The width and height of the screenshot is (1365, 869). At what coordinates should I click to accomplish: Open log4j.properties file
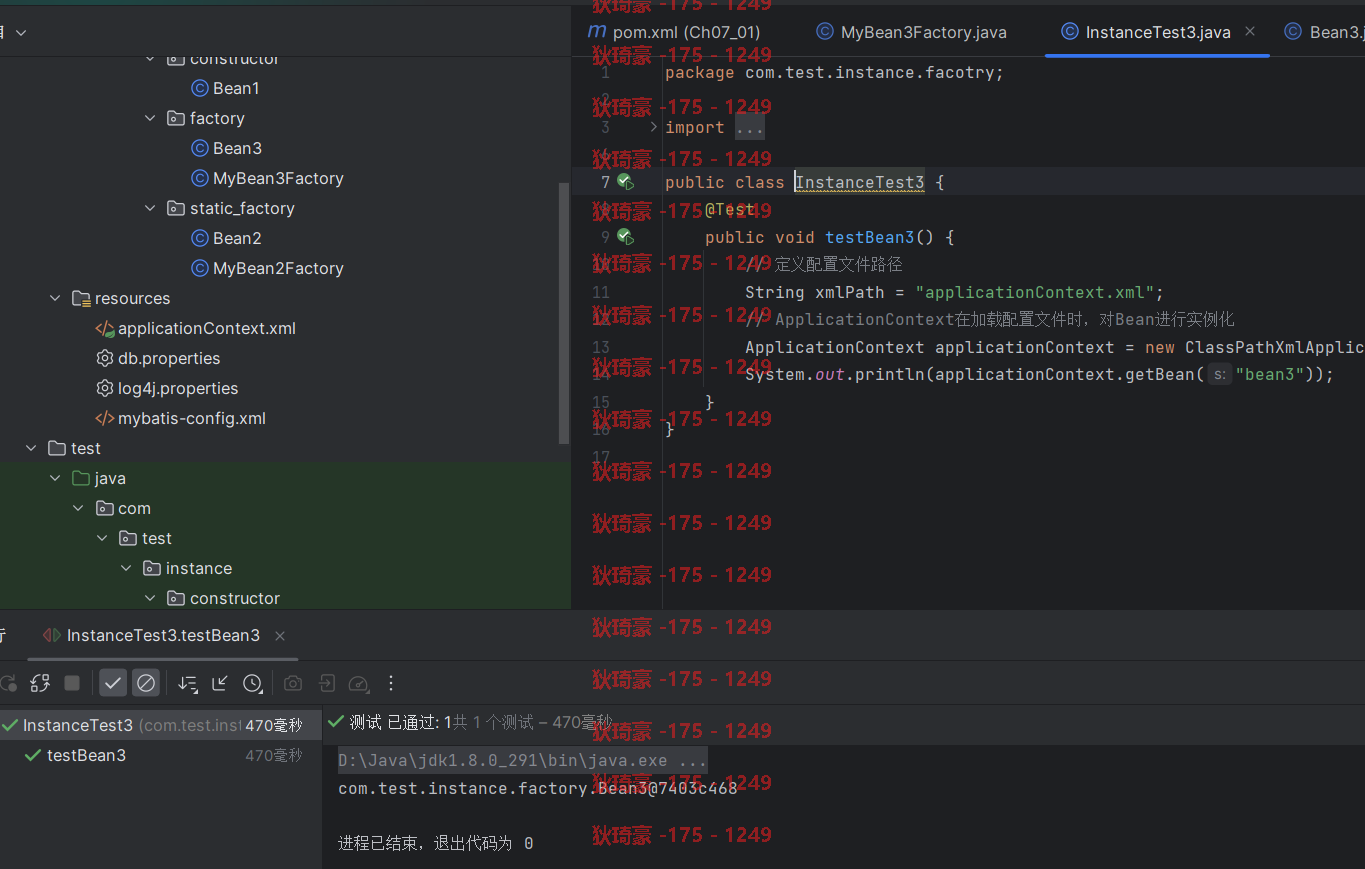point(167,388)
